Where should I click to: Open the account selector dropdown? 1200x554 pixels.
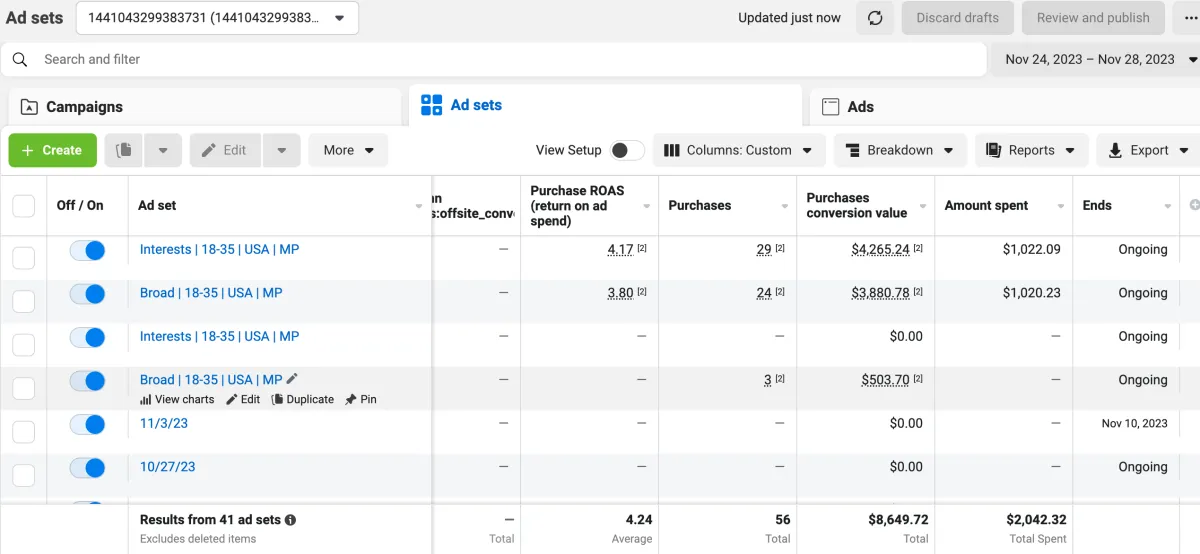click(217, 18)
